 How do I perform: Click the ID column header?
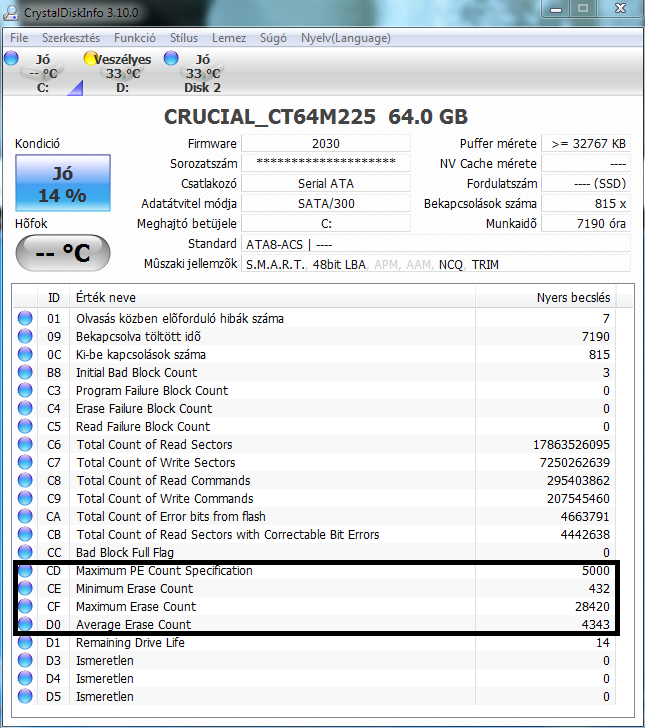(x=54, y=298)
